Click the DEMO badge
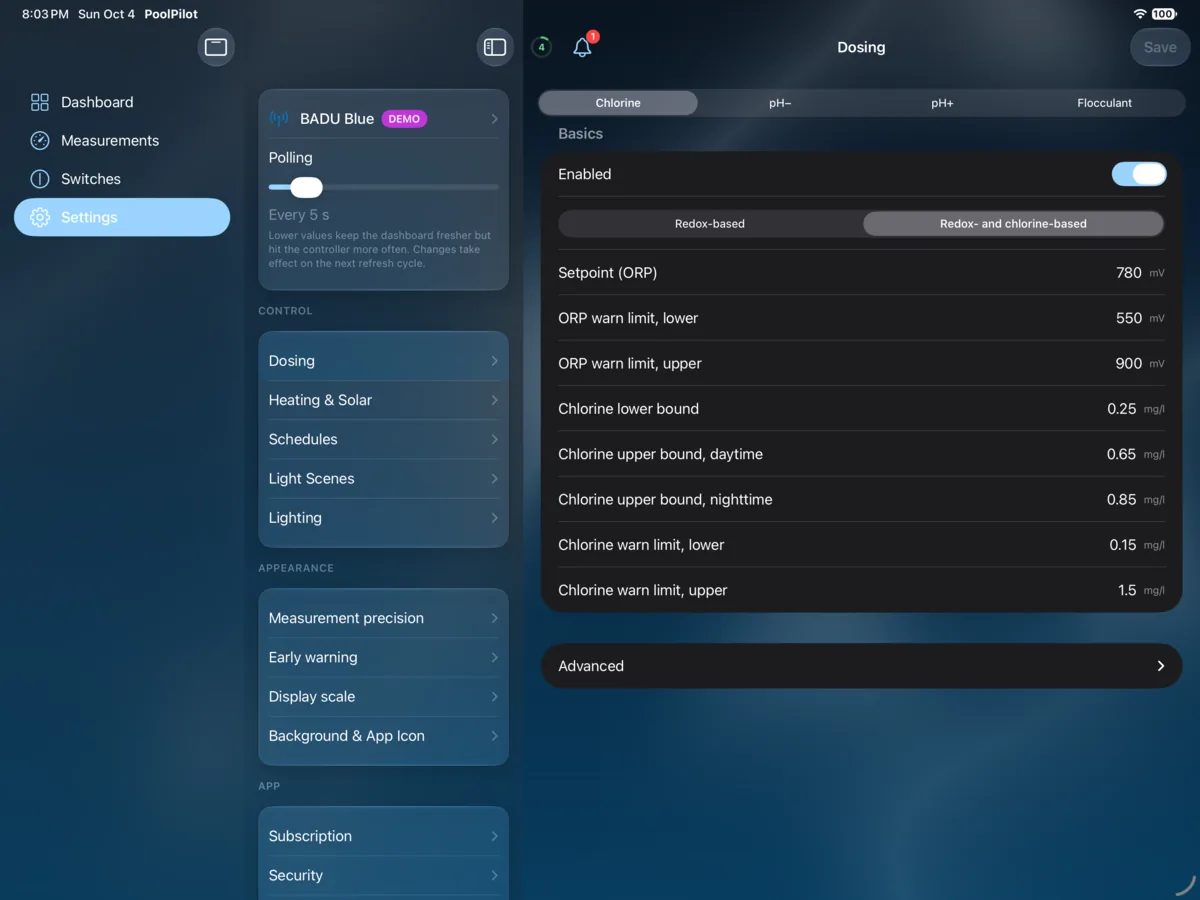The image size is (1200, 900). 404,119
